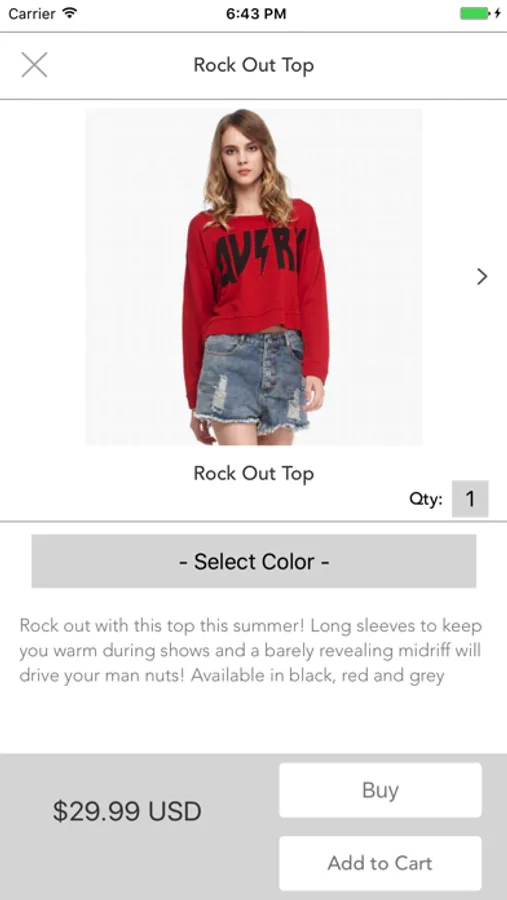507x900 pixels.
Task: Tap the green battery icon
Action: [474, 13]
